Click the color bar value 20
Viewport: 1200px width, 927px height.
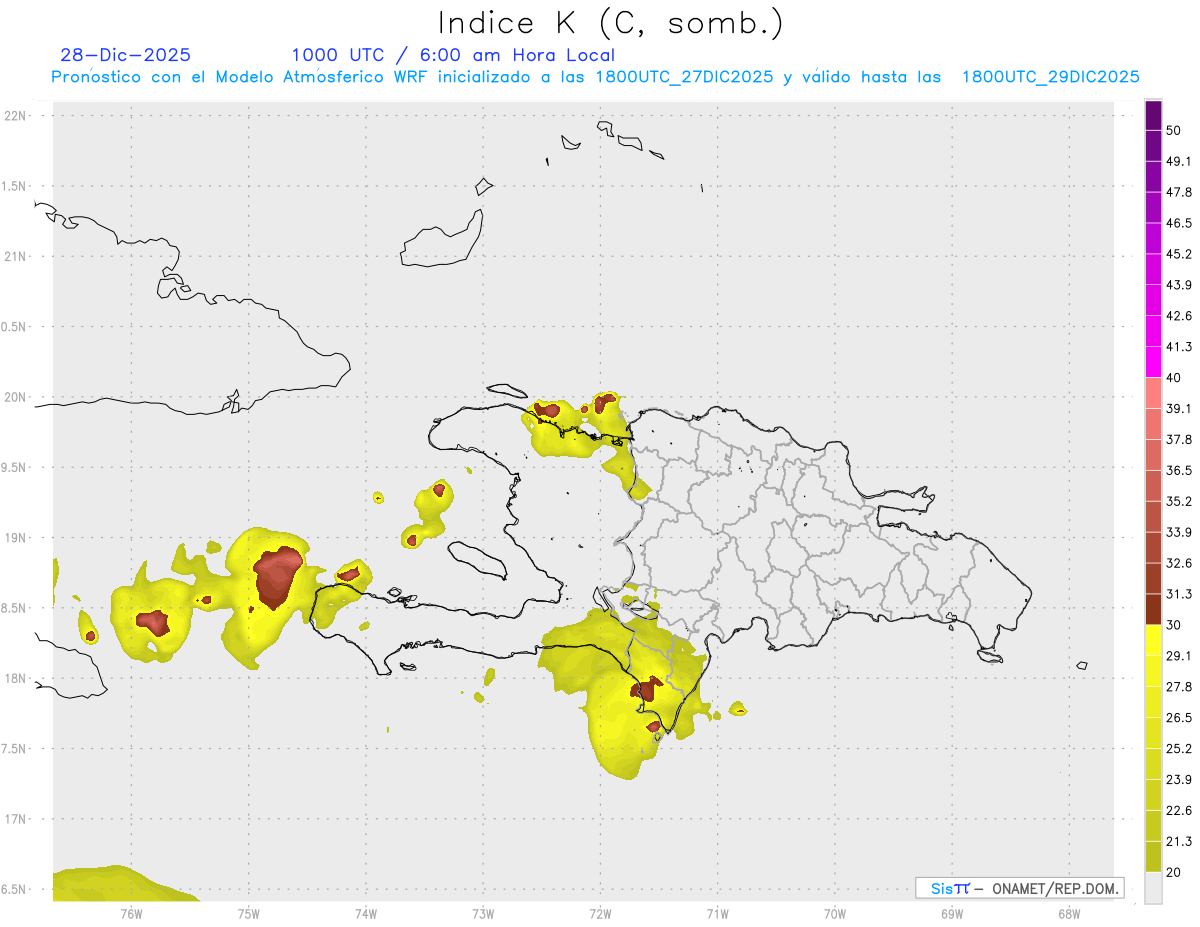click(1174, 872)
